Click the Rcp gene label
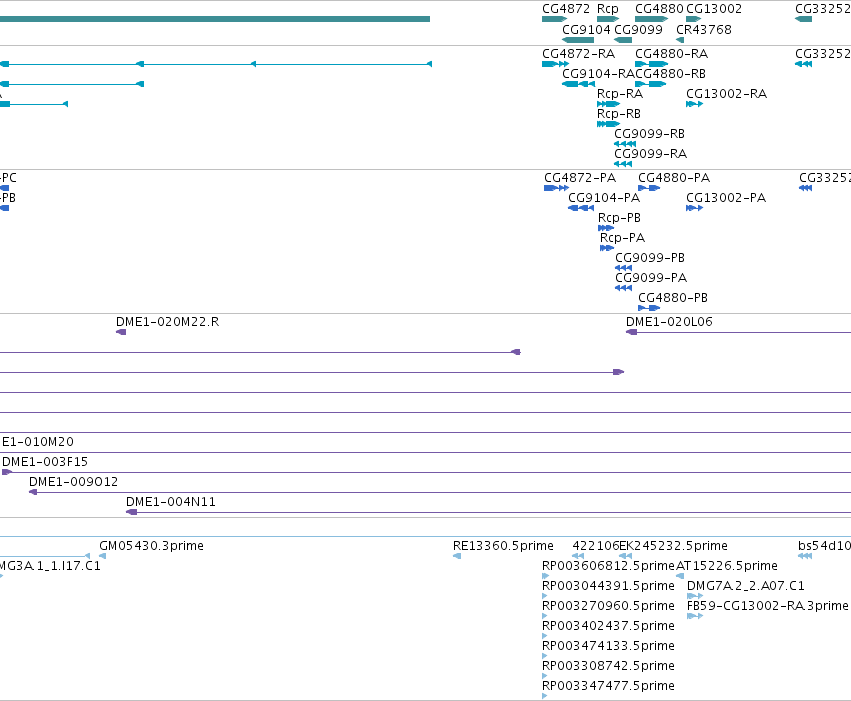The width and height of the screenshot is (851, 701). pyautogui.click(x=607, y=9)
